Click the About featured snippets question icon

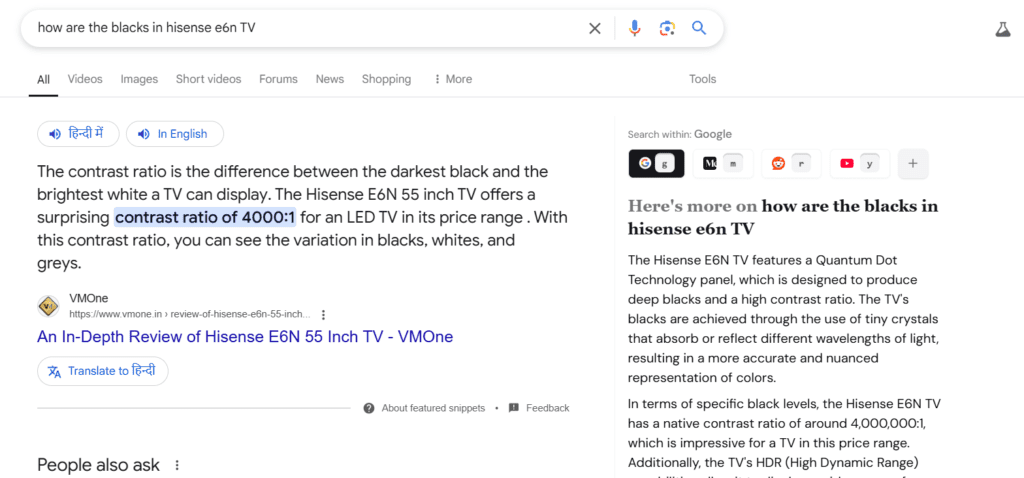[x=369, y=408]
